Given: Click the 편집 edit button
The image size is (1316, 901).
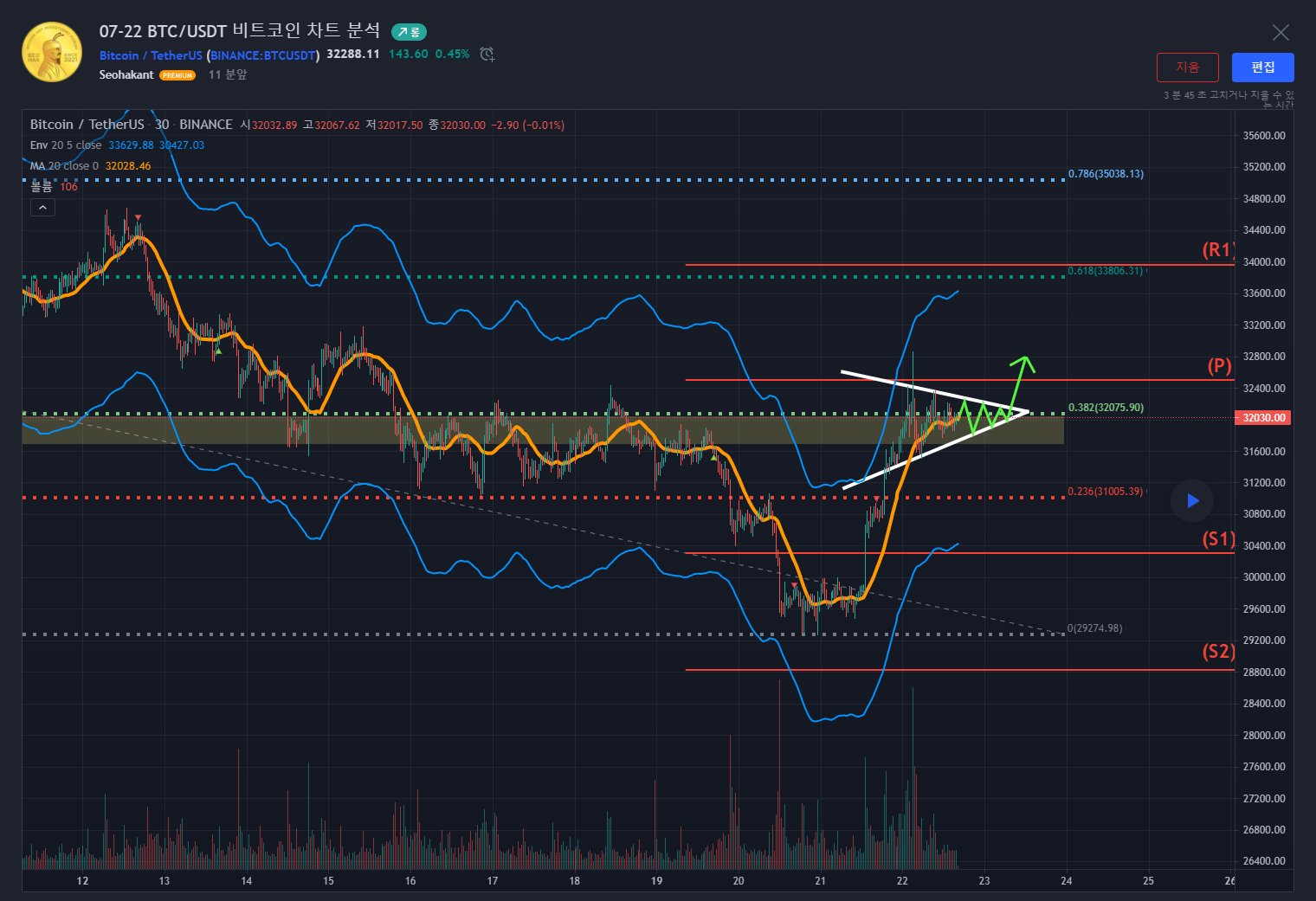Looking at the screenshot, I should click(1262, 68).
